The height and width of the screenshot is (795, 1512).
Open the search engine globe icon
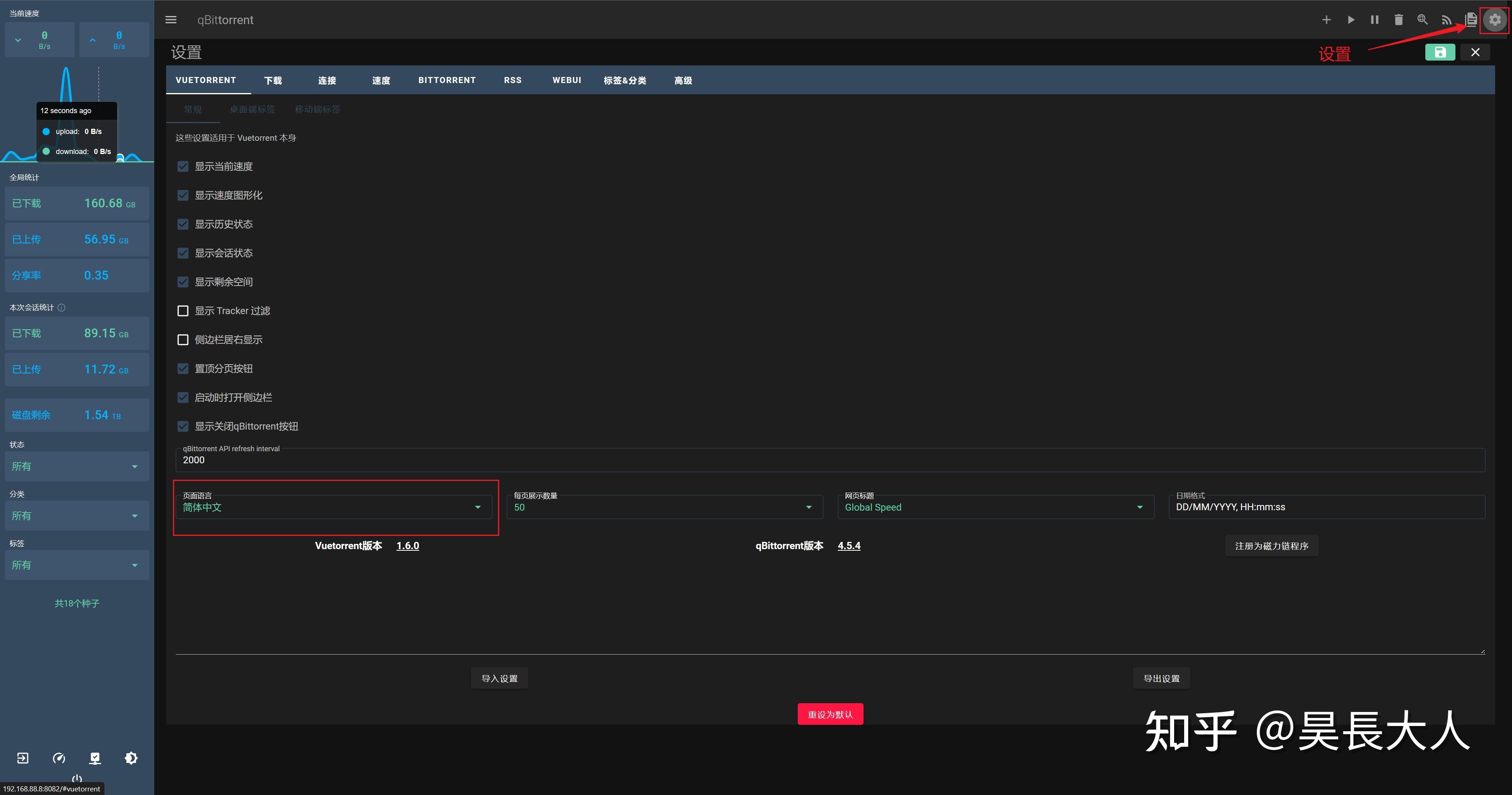click(1422, 20)
